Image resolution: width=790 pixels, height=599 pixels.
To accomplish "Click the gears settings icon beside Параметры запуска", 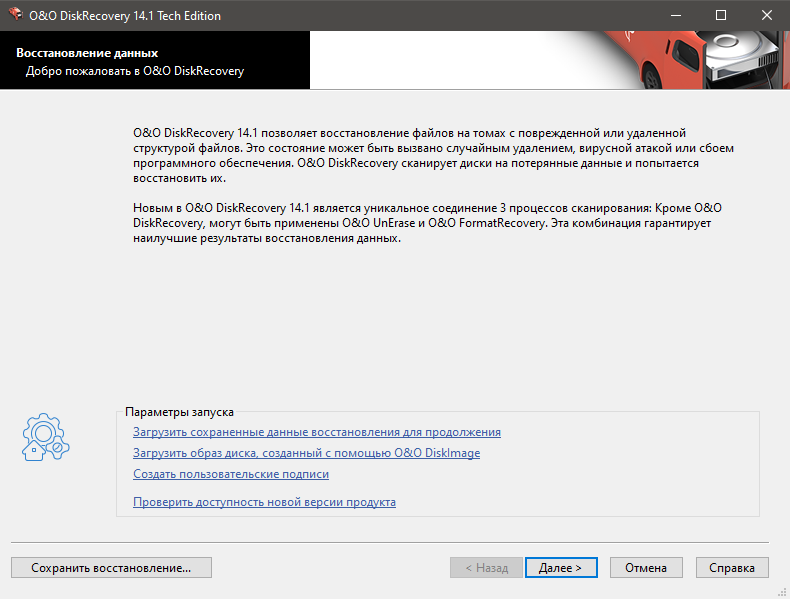I will click(x=45, y=437).
